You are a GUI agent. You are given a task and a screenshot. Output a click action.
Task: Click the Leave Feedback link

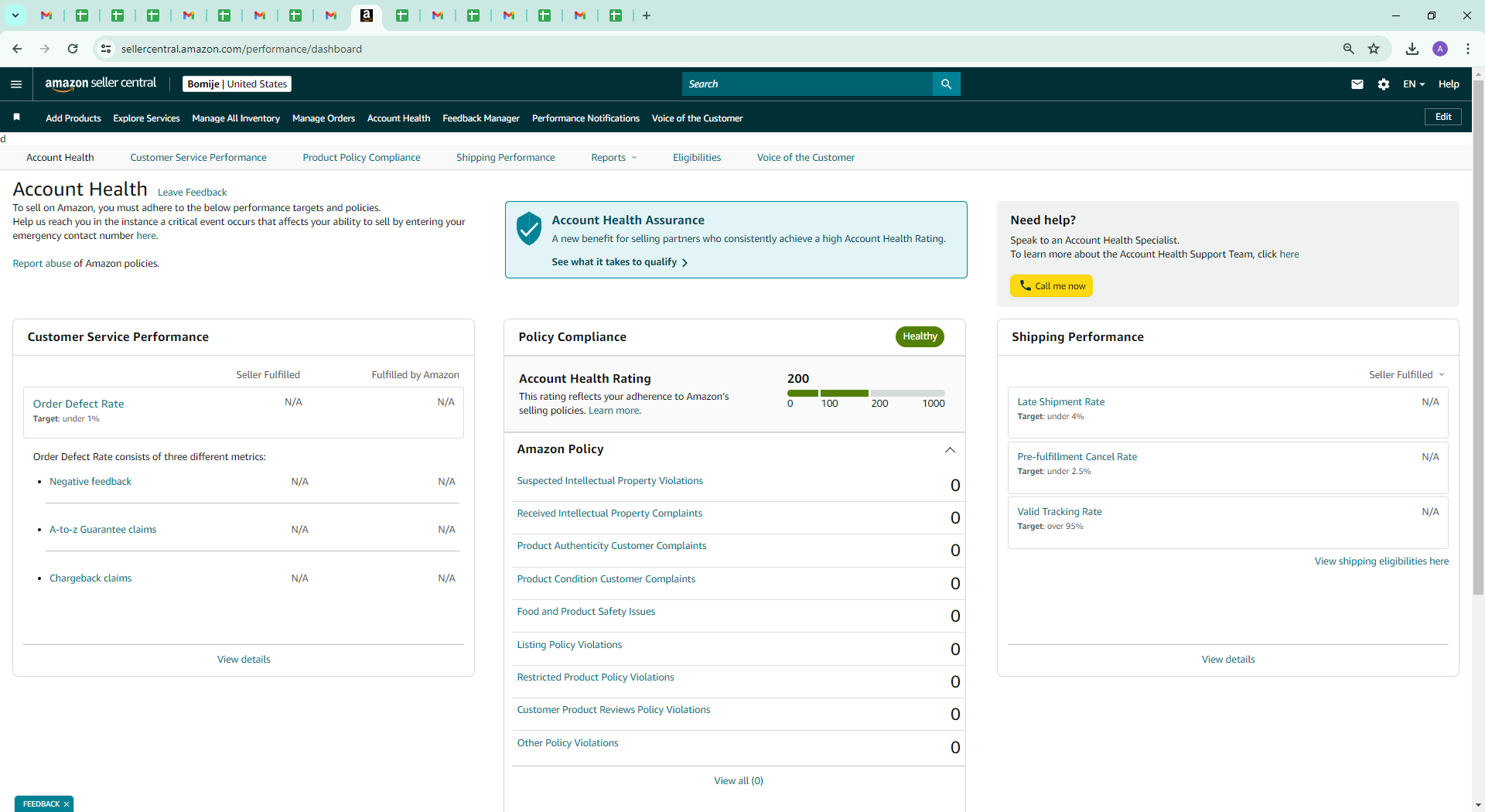pyautogui.click(x=192, y=193)
